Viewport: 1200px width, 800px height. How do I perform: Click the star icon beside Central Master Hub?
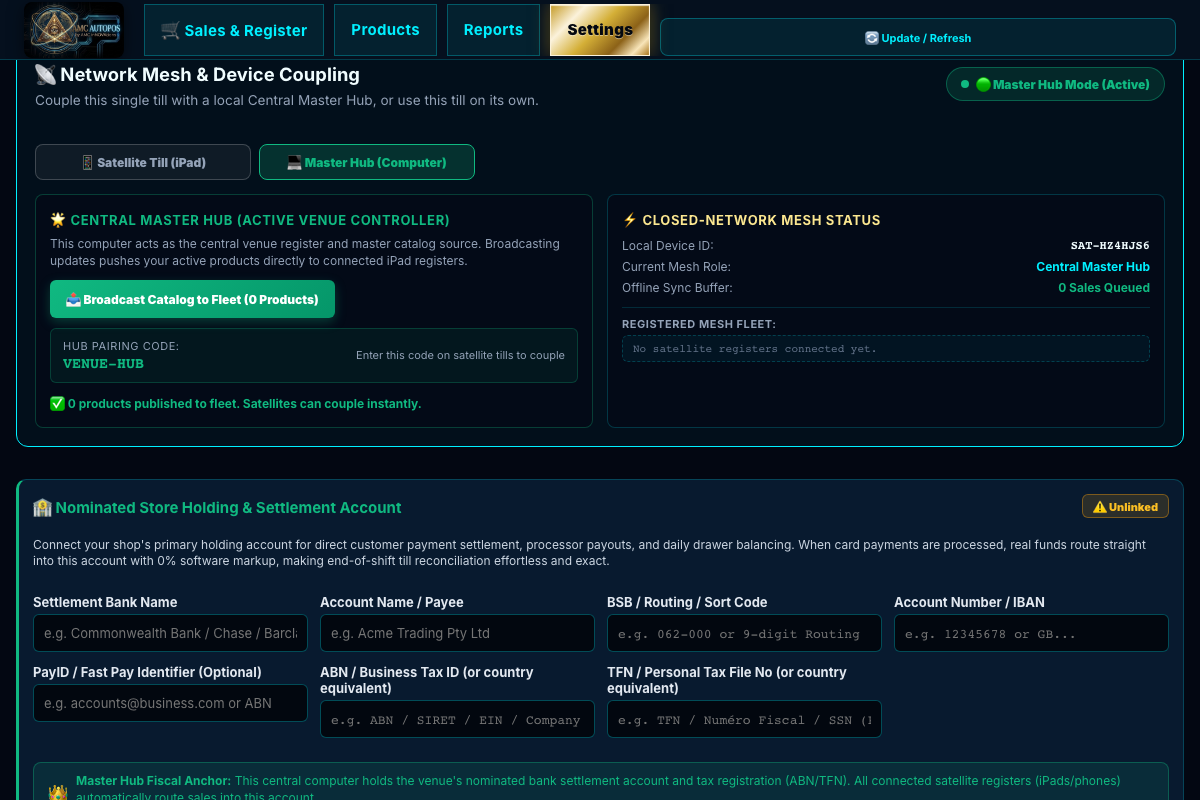tap(58, 220)
